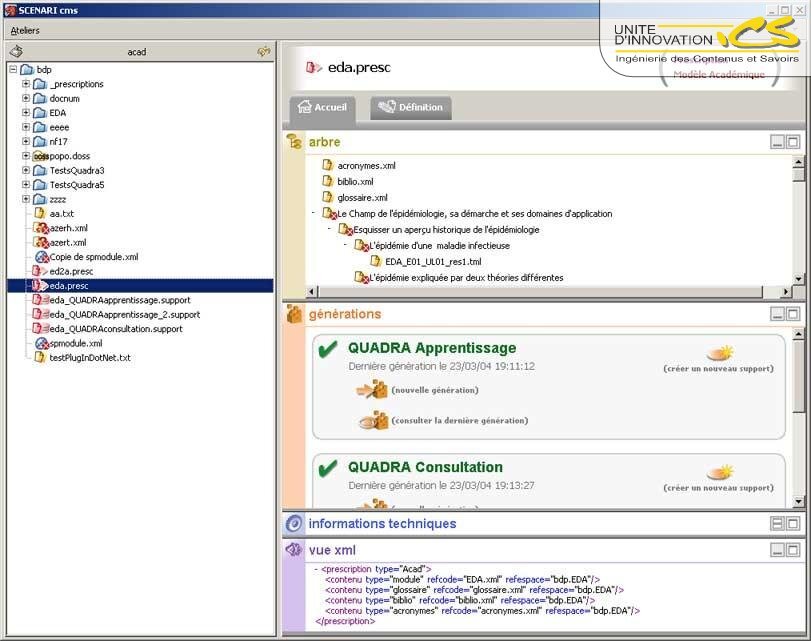Click the QUADRA Apprentissage heading
This screenshot has width=811, height=641.
point(432,348)
